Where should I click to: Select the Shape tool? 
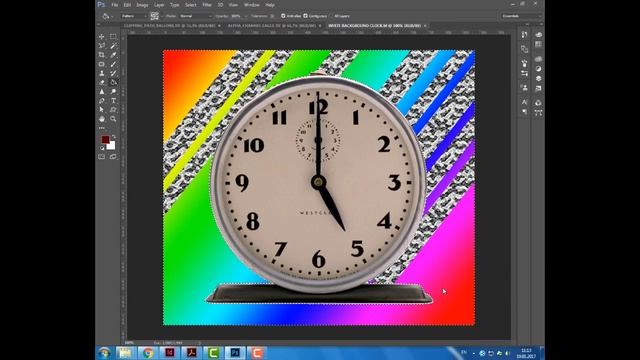pyautogui.click(x=113, y=110)
